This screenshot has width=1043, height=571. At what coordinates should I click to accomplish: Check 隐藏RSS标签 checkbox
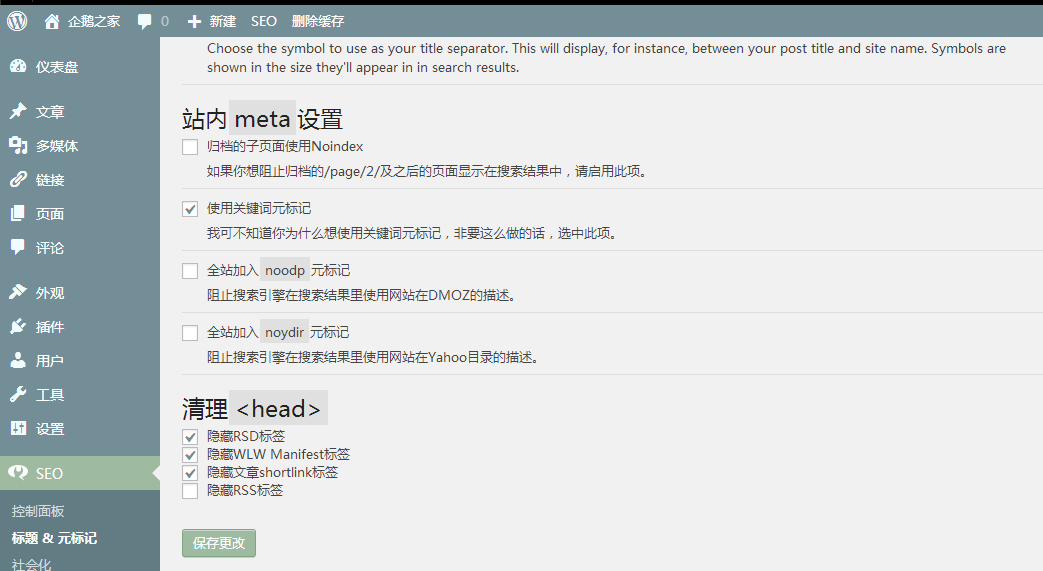click(x=190, y=490)
